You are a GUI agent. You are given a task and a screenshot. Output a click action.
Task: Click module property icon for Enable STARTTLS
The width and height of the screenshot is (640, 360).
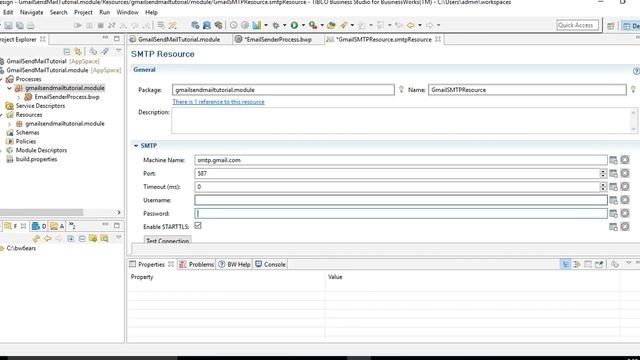click(x=613, y=227)
